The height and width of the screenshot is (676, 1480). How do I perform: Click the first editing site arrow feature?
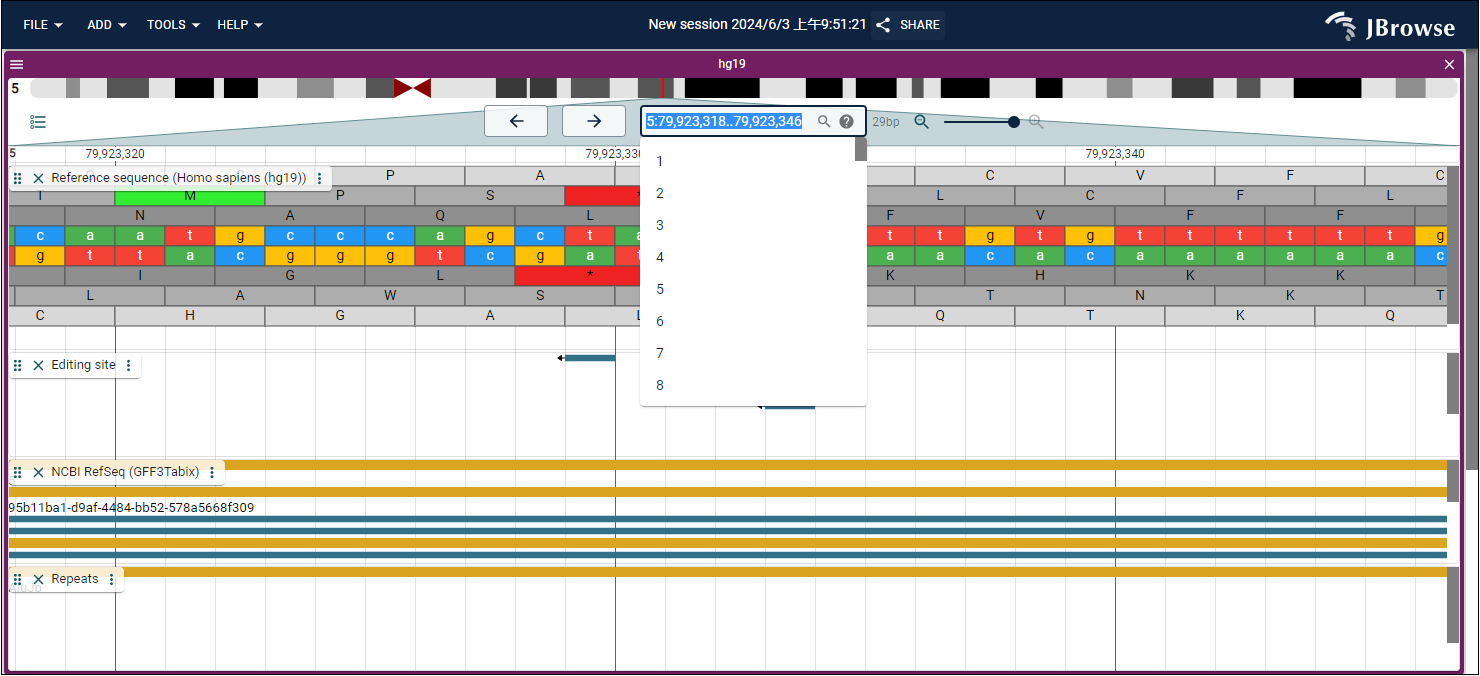pos(586,358)
